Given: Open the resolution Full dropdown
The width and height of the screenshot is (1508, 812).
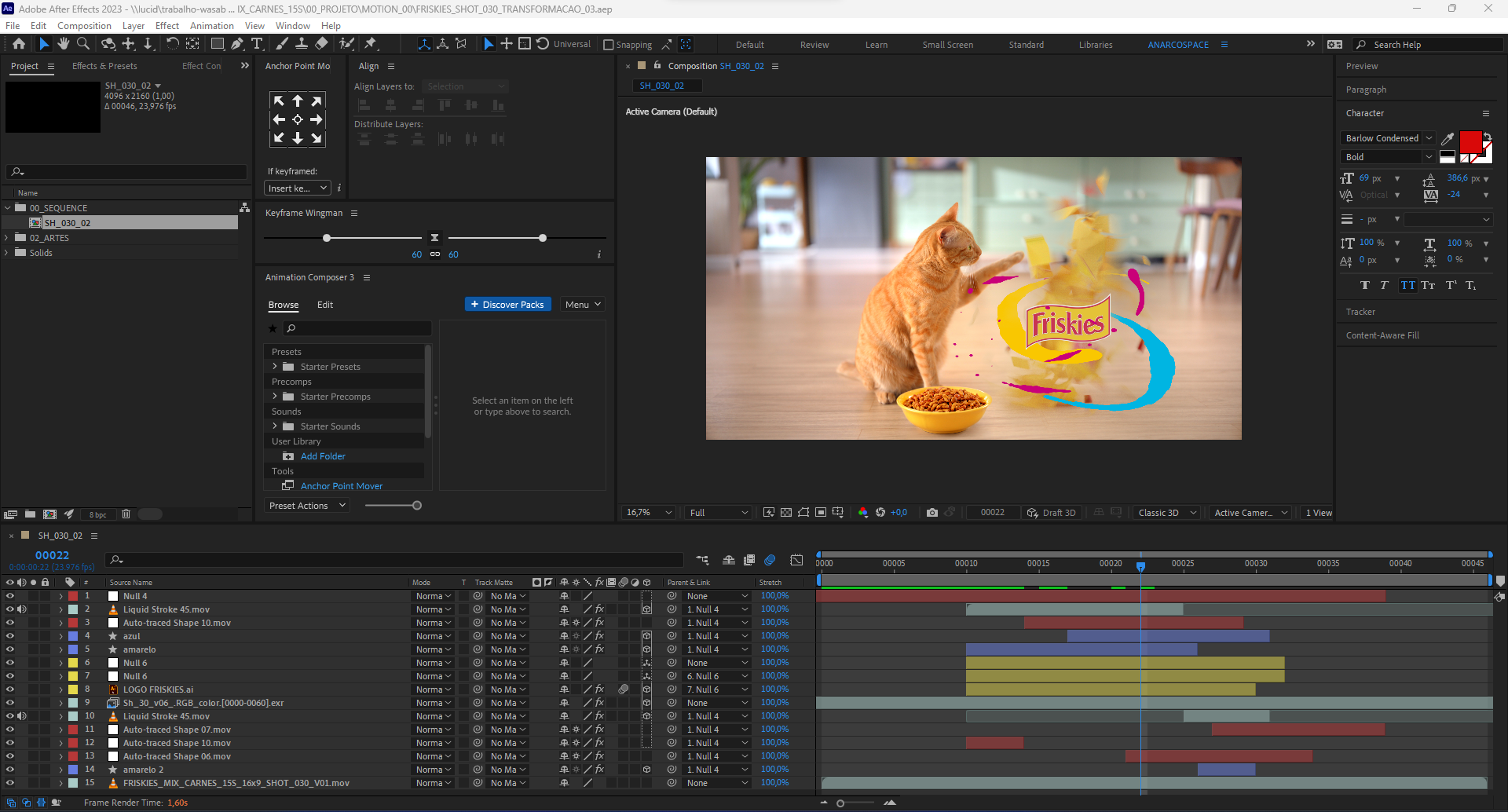Looking at the screenshot, I should 719,513.
